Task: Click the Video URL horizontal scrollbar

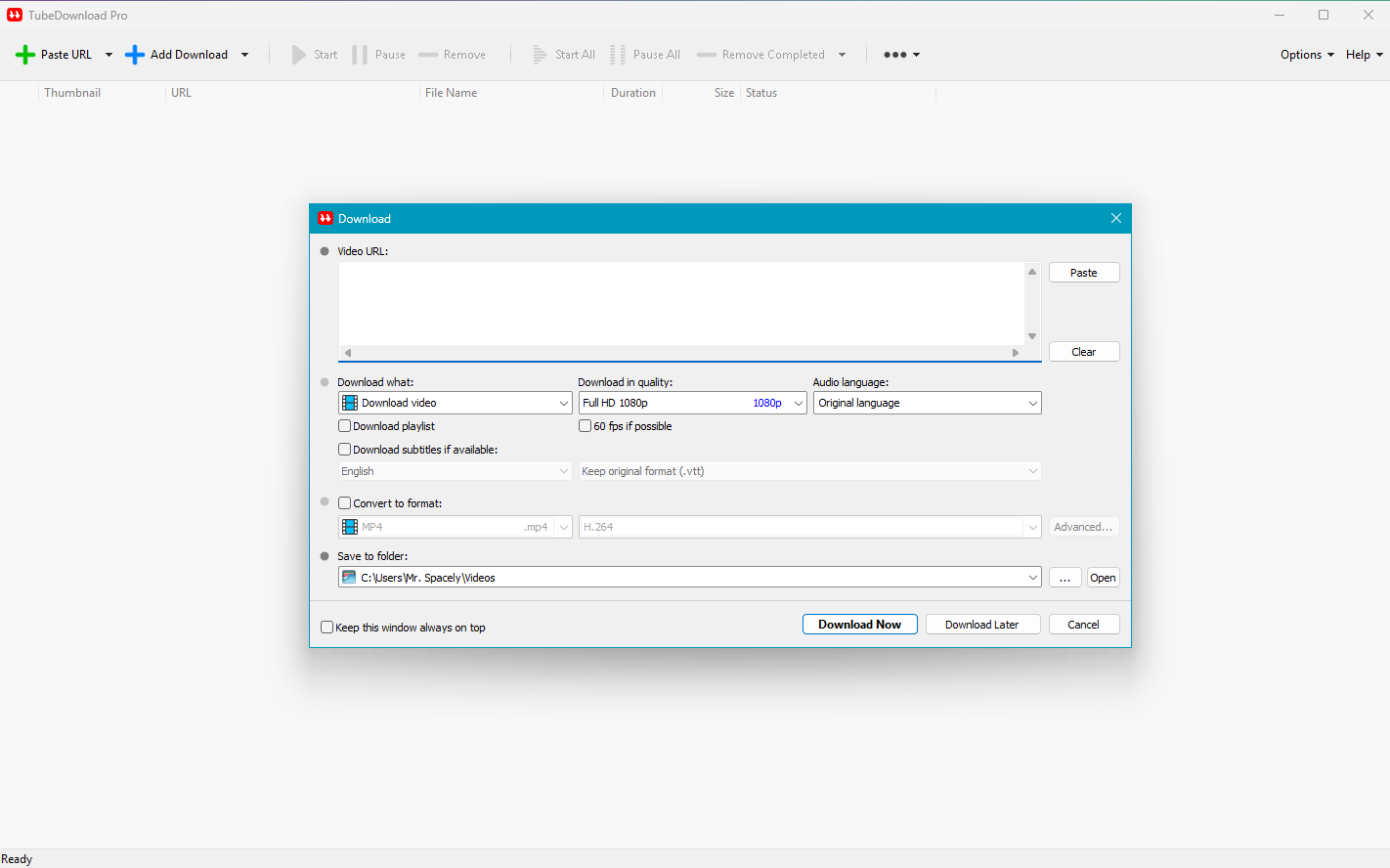Action: click(x=681, y=353)
